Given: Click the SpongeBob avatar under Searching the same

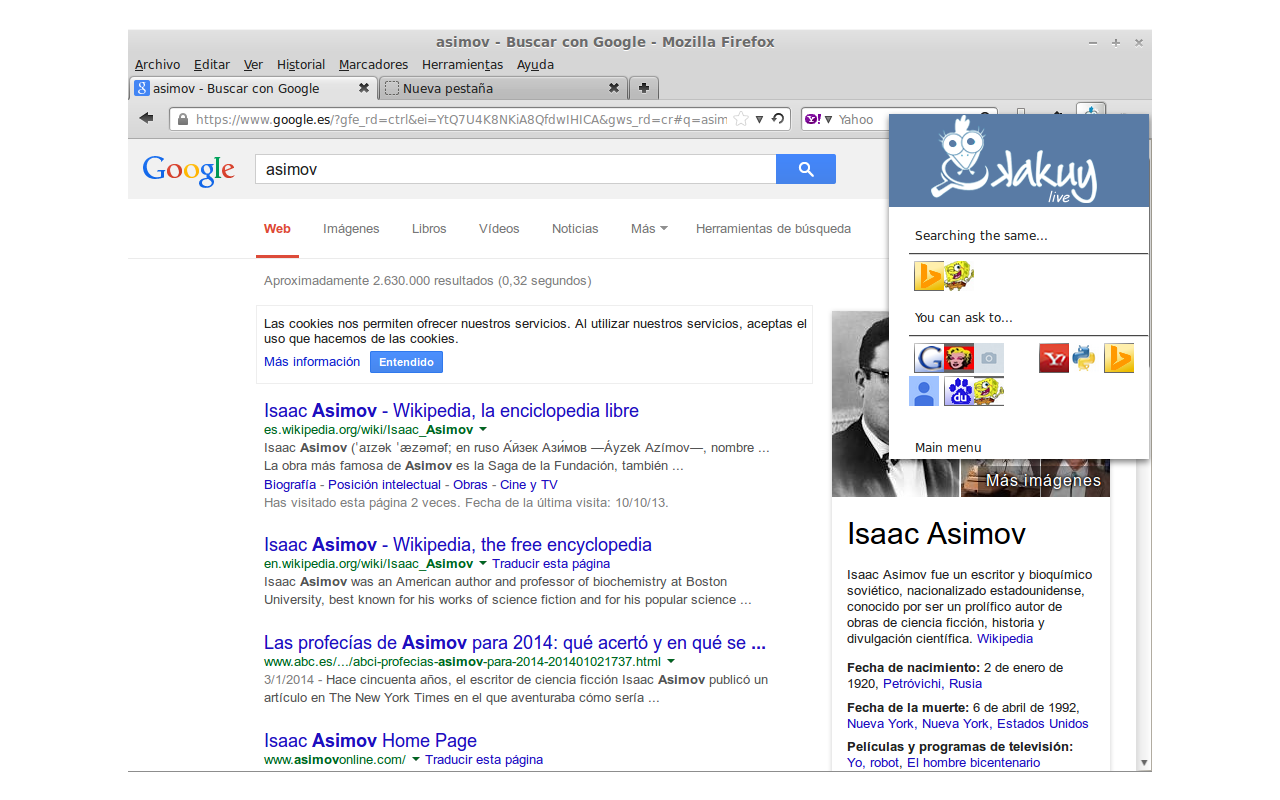Looking at the screenshot, I should (x=959, y=276).
